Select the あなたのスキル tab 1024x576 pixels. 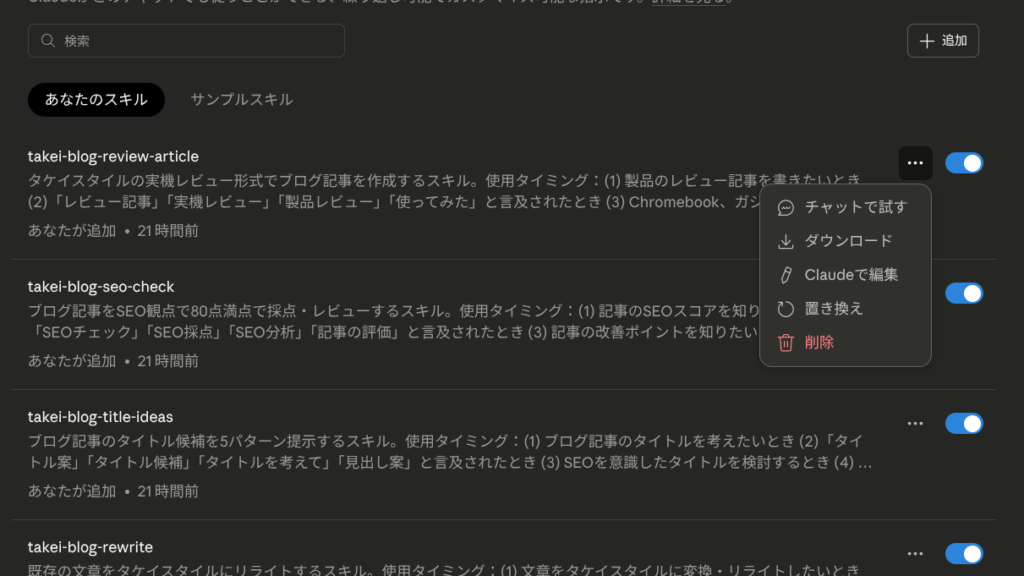point(96,99)
